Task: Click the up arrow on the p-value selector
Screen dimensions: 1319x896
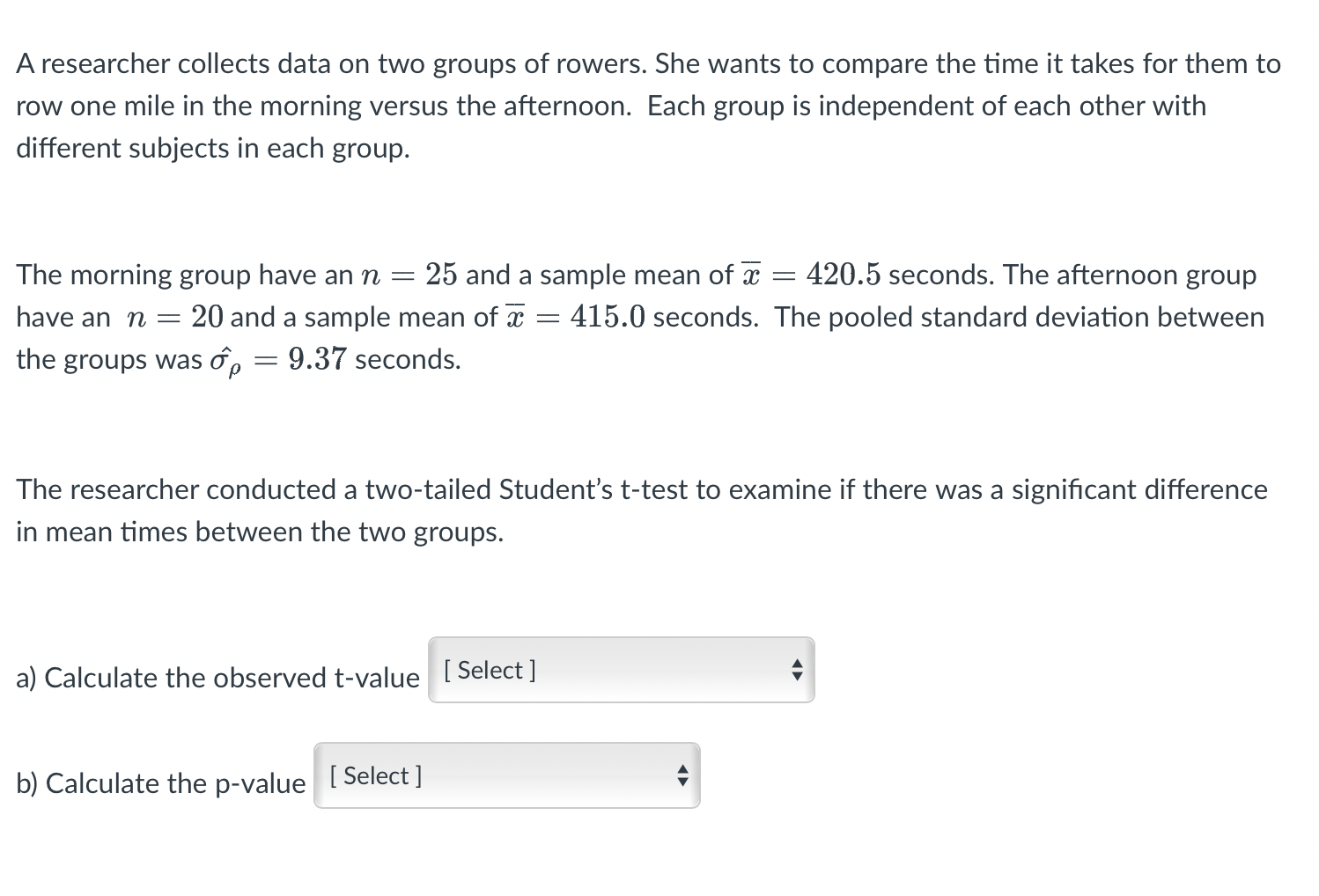Action: (x=681, y=769)
